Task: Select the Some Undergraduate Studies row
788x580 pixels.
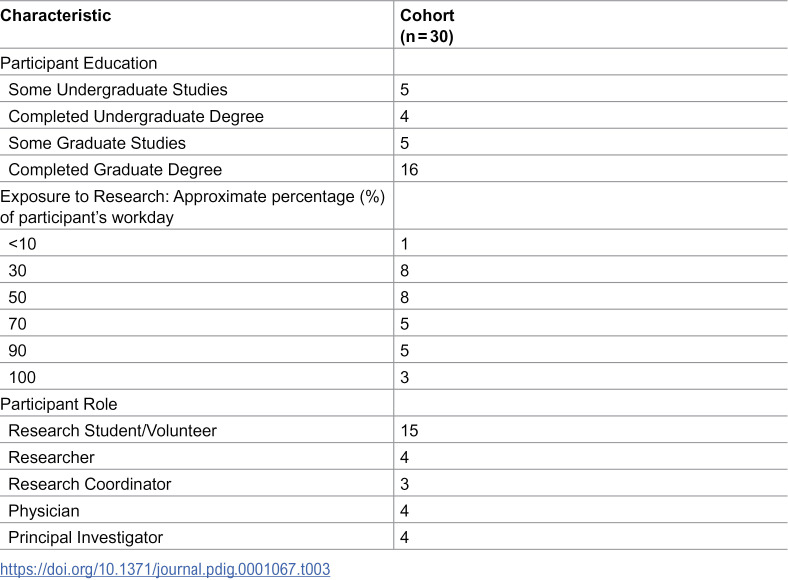Action: click(x=394, y=89)
